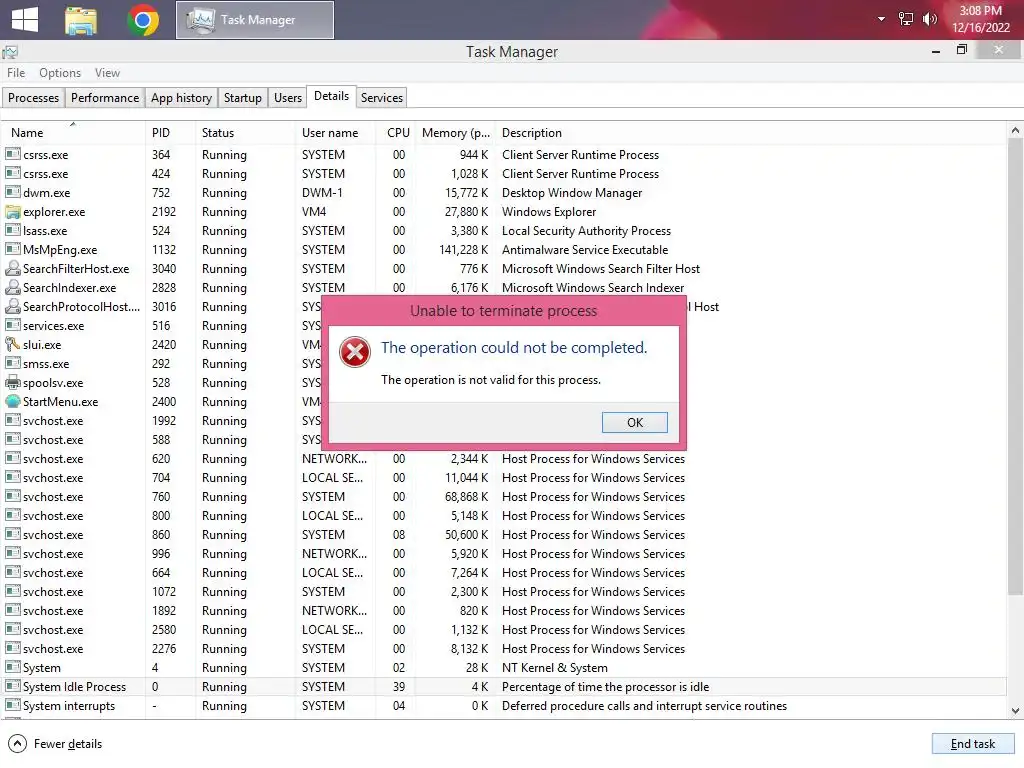
Task: Select the csrss.exe row with PID 364
Action: (503, 155)
